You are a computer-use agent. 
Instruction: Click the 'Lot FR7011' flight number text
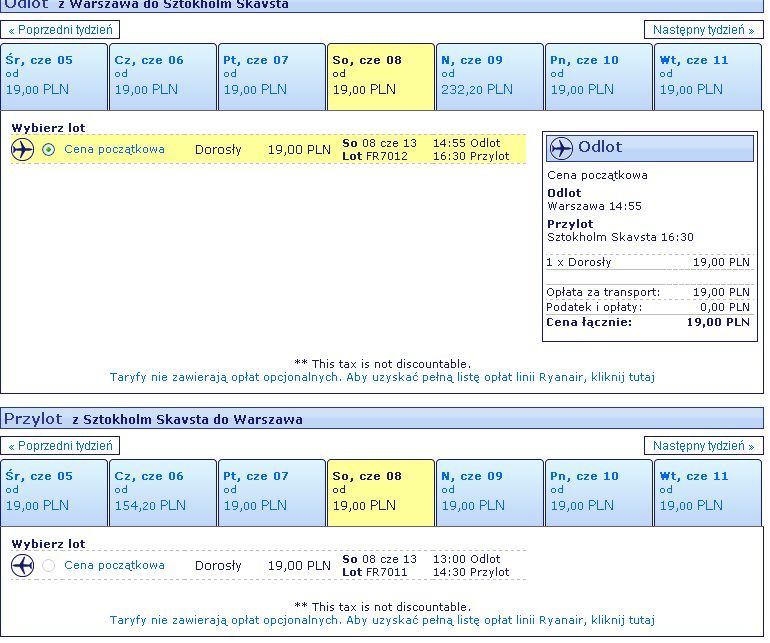(375, 572)
